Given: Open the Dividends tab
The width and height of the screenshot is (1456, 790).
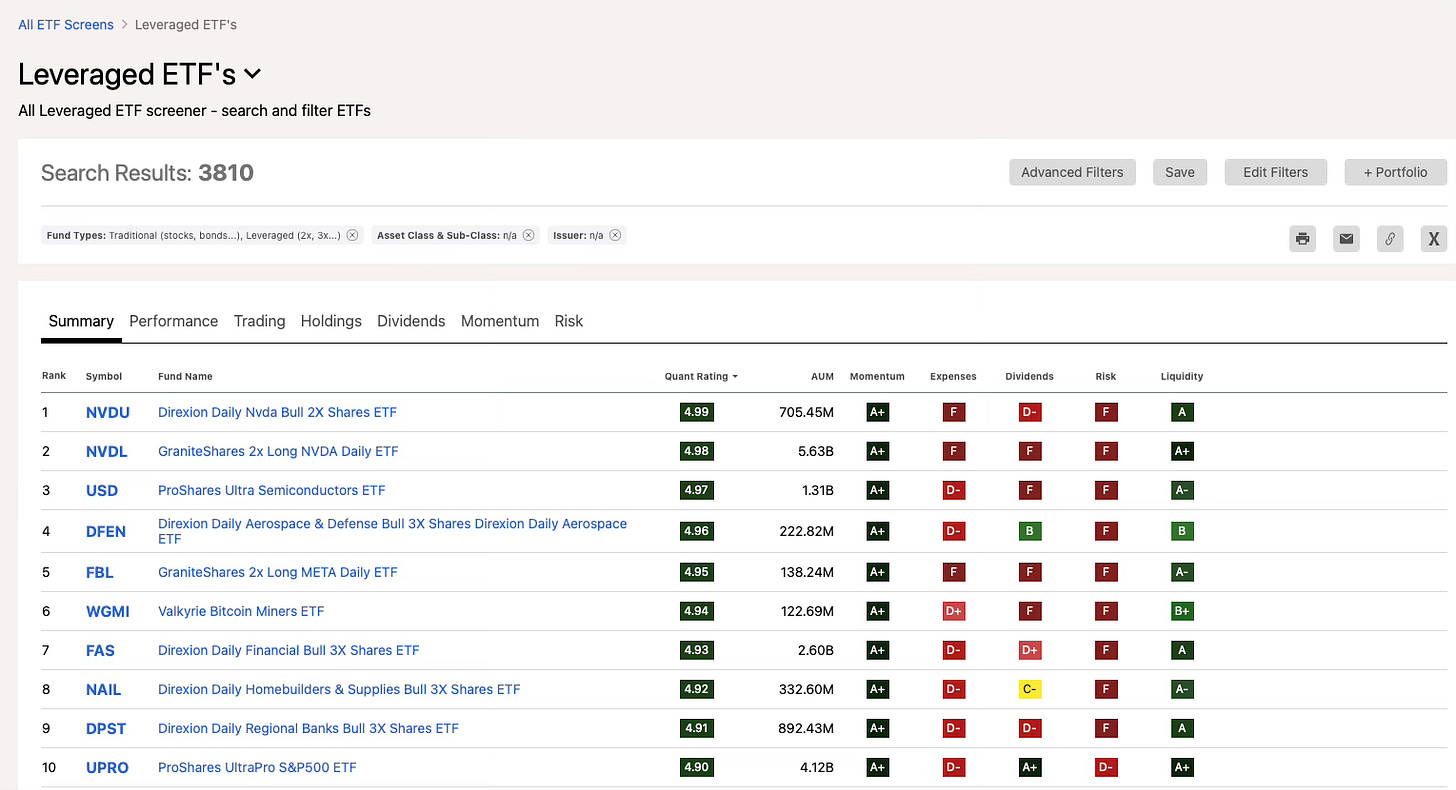Looking at the screenshot, I should [411, 321].
